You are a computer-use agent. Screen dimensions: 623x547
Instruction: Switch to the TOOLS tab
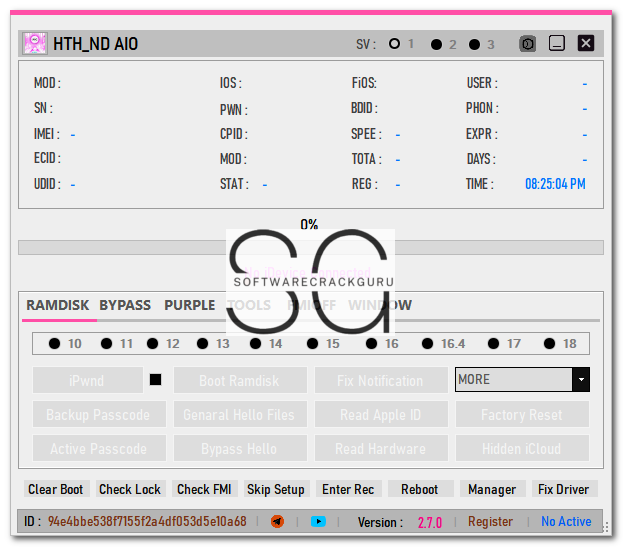click(x=249, y=305)
